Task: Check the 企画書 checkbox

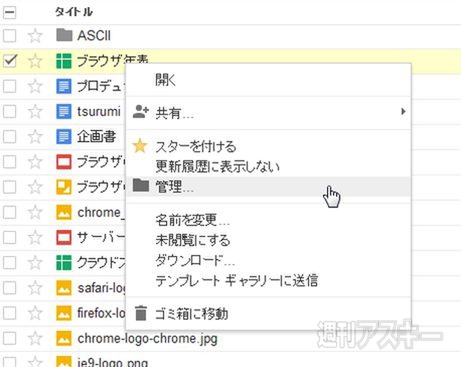Action: 9,136
